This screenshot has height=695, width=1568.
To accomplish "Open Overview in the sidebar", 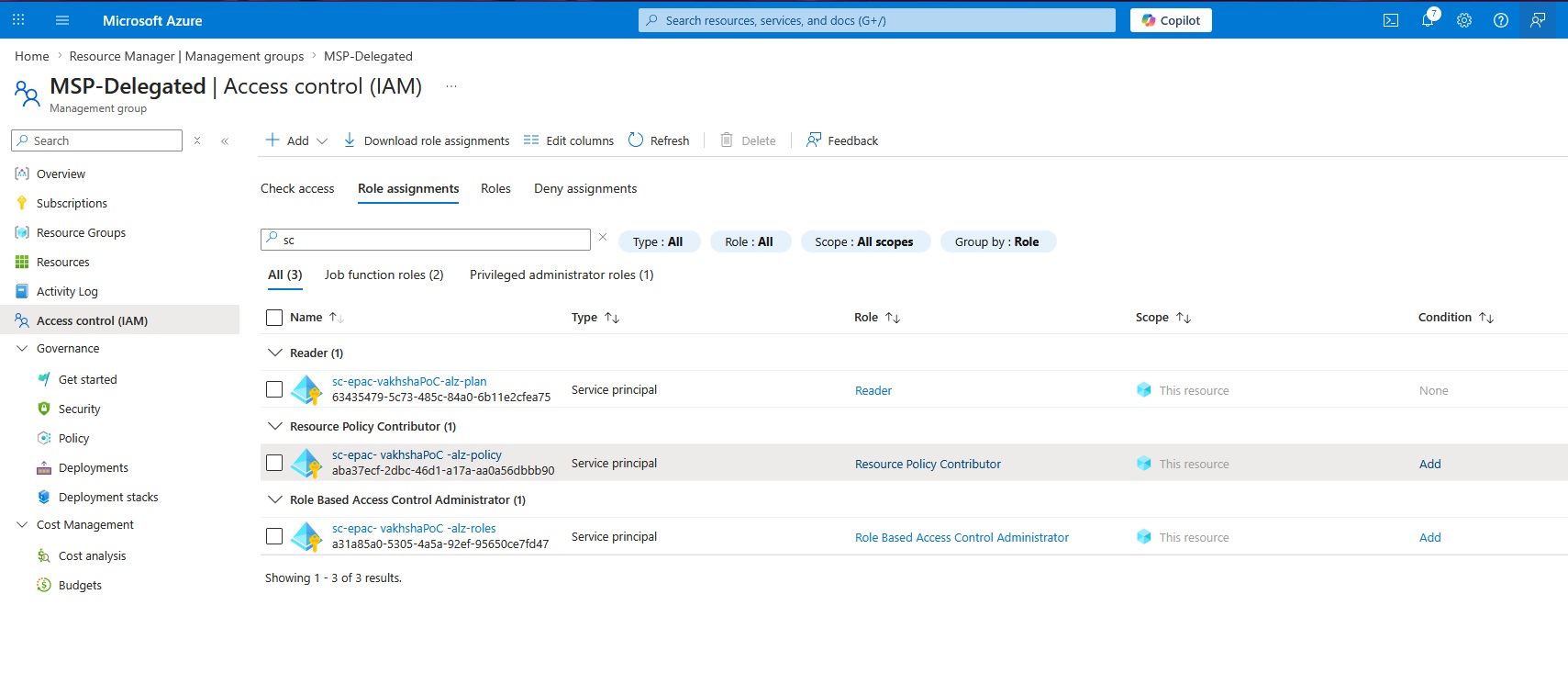I will [61, 174].
